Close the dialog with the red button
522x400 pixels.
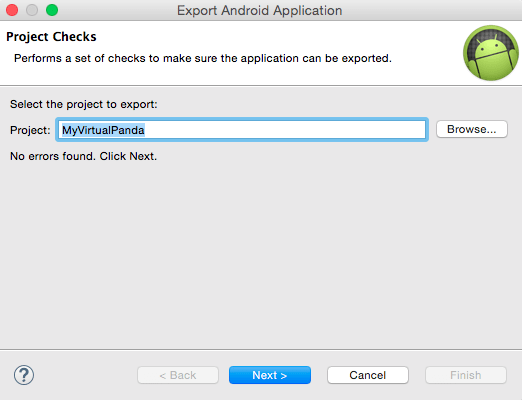12,10
